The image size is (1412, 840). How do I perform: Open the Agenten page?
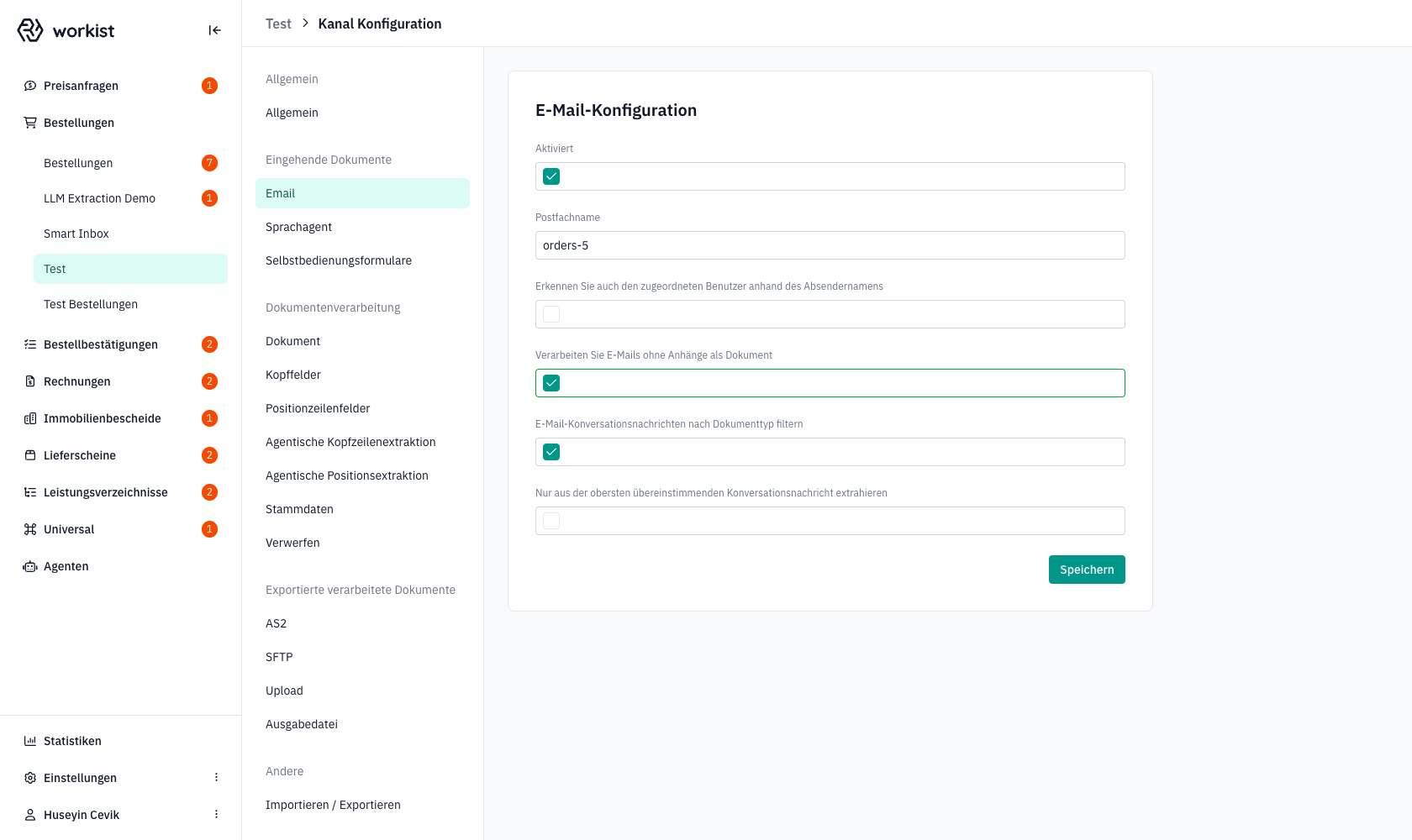pyautogui.click(x=120, y=566)
